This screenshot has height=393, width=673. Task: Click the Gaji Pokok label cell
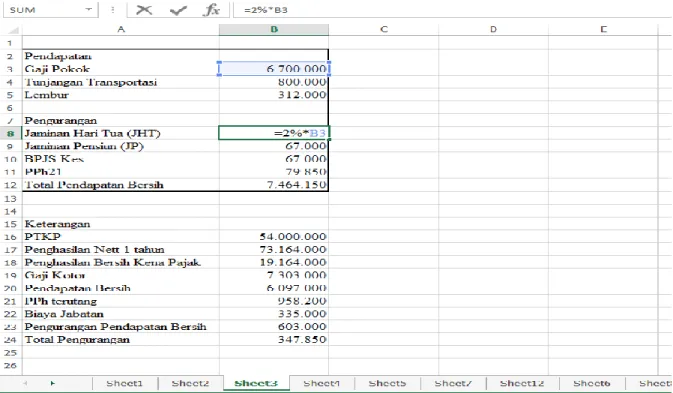[121, 69]
